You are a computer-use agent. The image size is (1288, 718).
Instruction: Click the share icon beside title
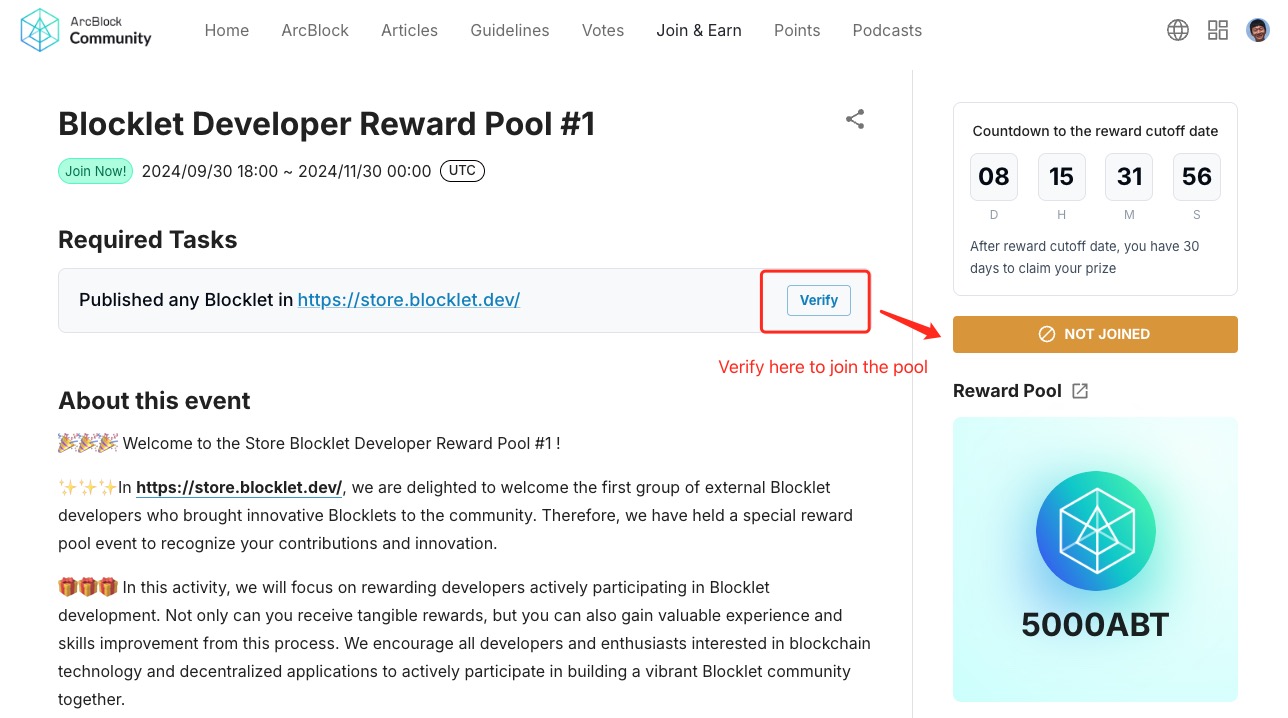coord(855,120)
